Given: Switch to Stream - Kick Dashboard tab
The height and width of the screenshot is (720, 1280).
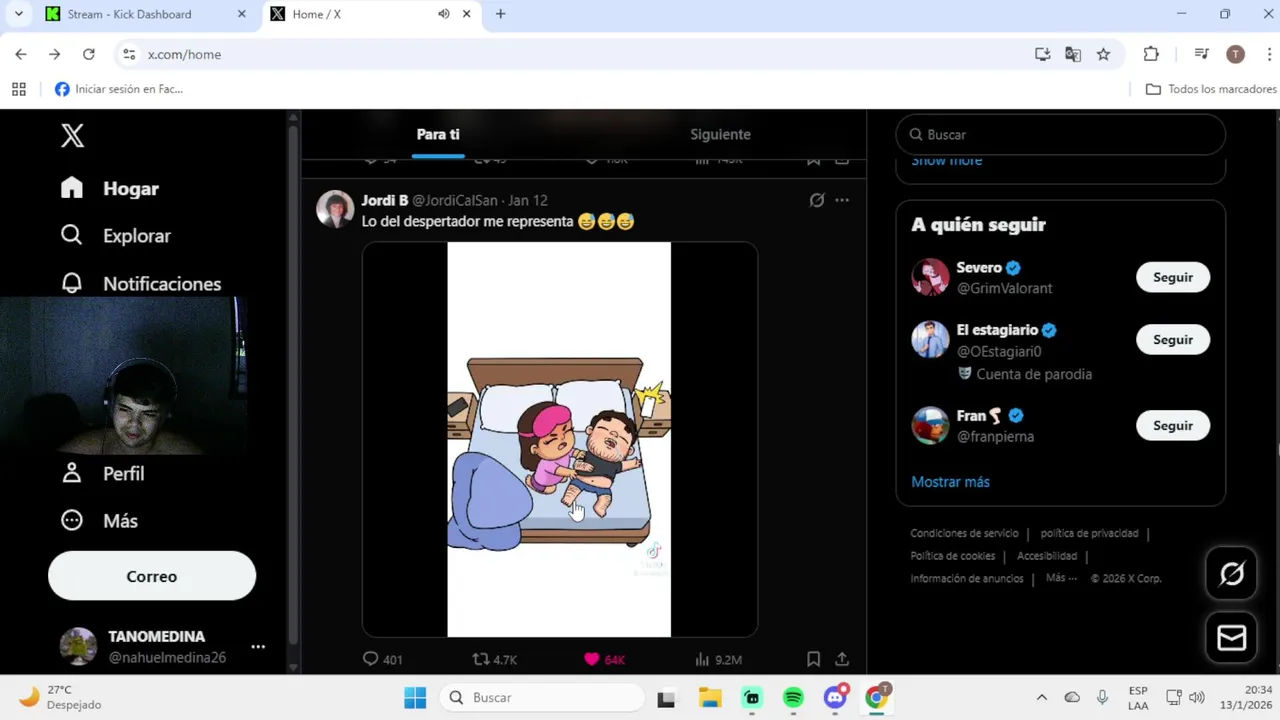Looking at the screenshot, I should (146, 14).
